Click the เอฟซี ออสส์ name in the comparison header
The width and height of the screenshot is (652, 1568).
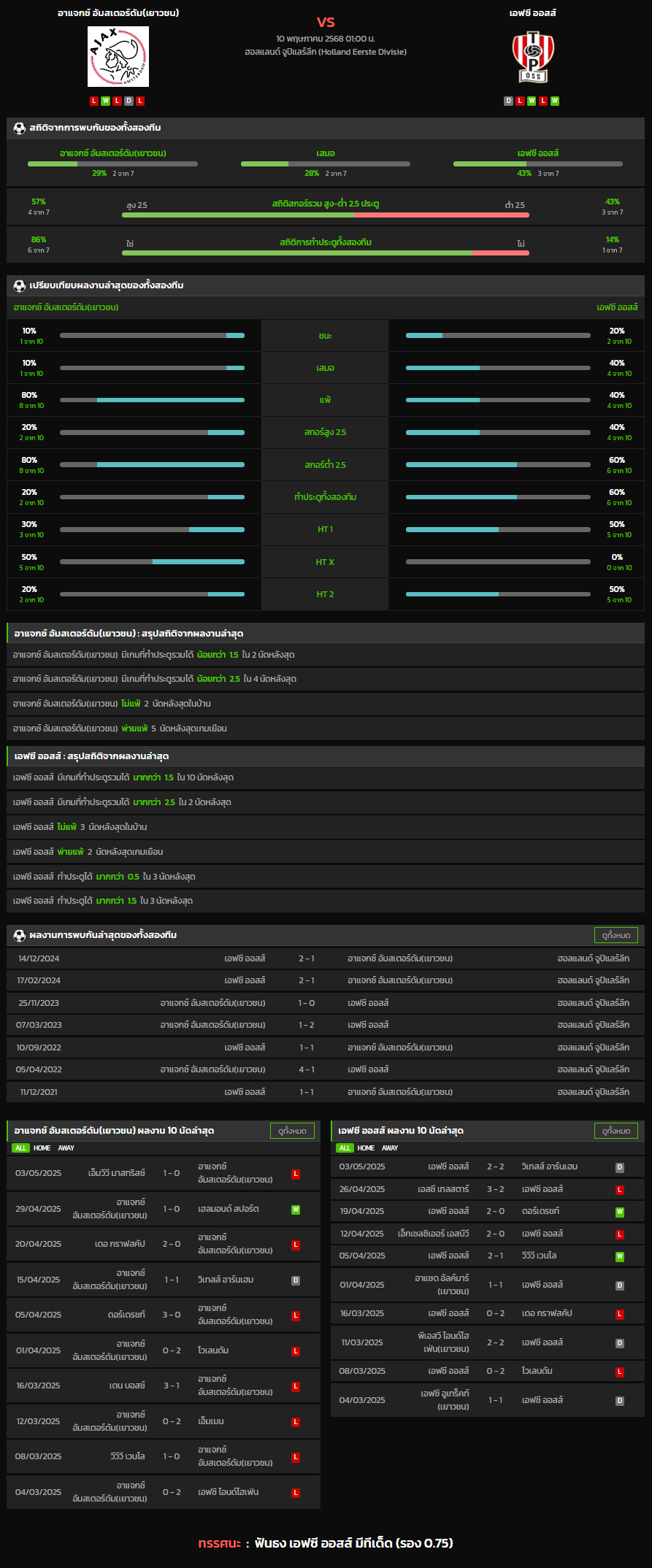pyautogui.click(x=617, y=307)
